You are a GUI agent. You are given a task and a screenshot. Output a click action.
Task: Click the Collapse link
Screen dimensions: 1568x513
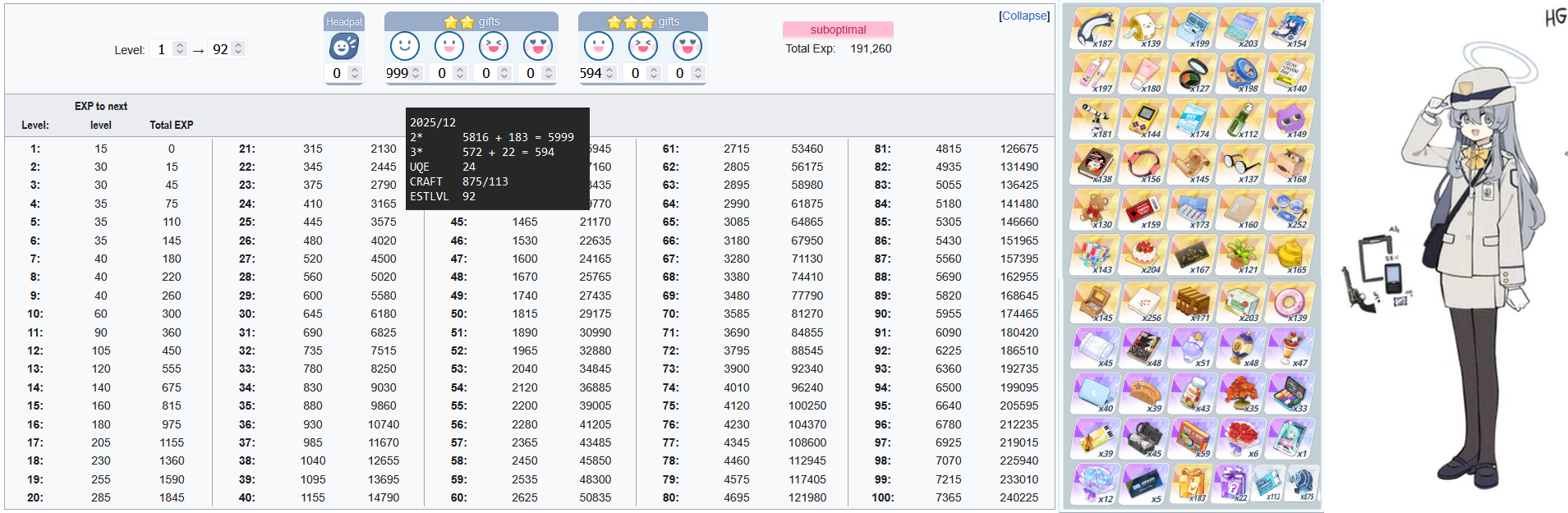click(x=1024, y=16)
